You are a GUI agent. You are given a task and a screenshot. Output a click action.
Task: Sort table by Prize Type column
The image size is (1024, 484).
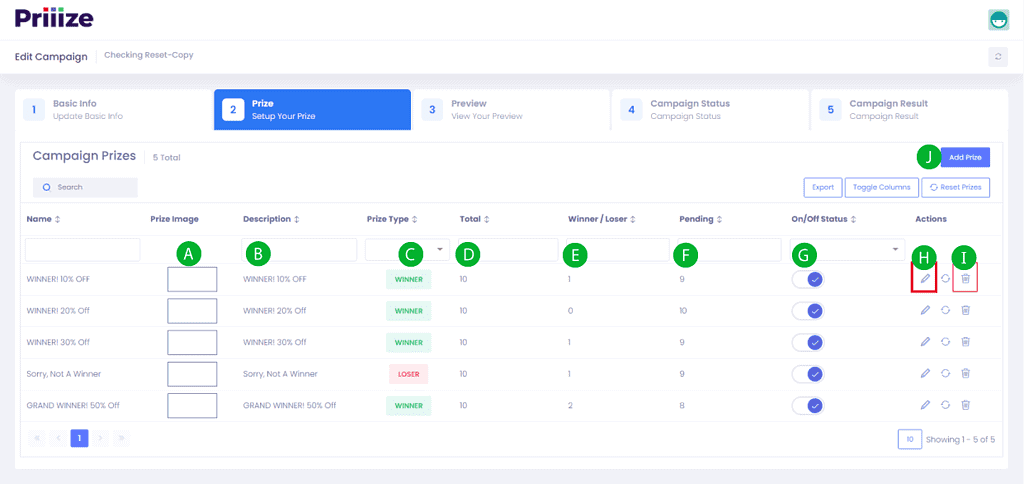(392, 219)
